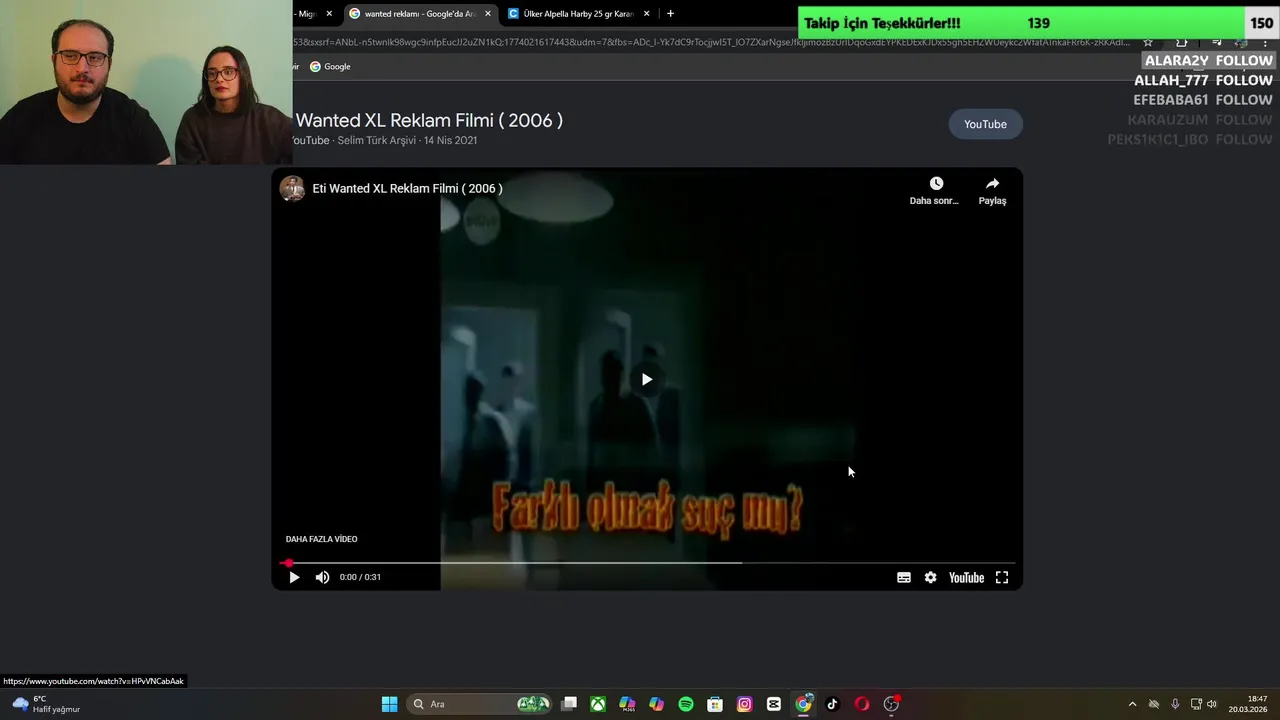Screen dimensions: 1280x720
Task: Play the video with the center play button
Action: click(x=647, y=379)
